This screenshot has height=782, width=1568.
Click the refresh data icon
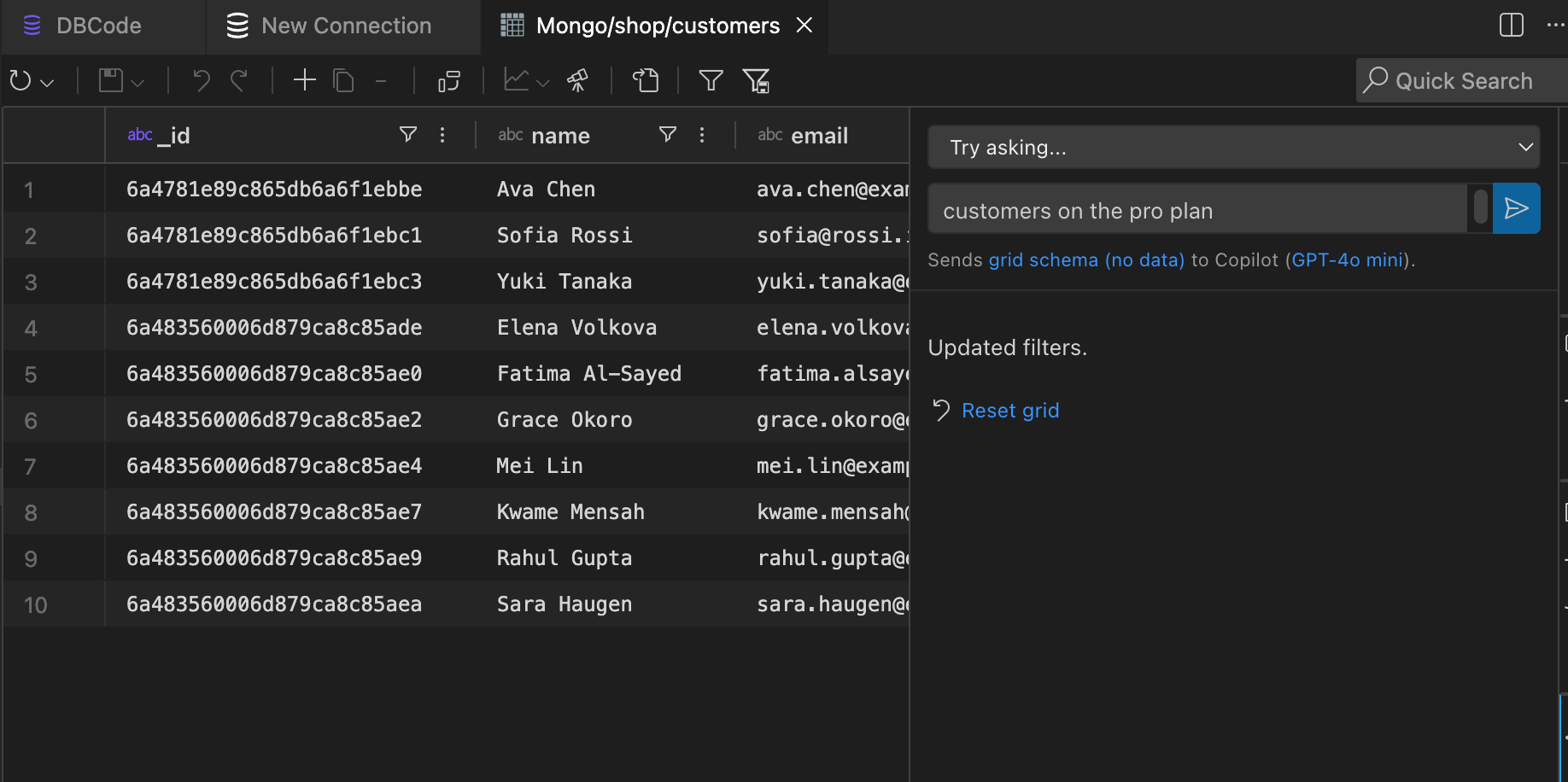tap(20, 81)
